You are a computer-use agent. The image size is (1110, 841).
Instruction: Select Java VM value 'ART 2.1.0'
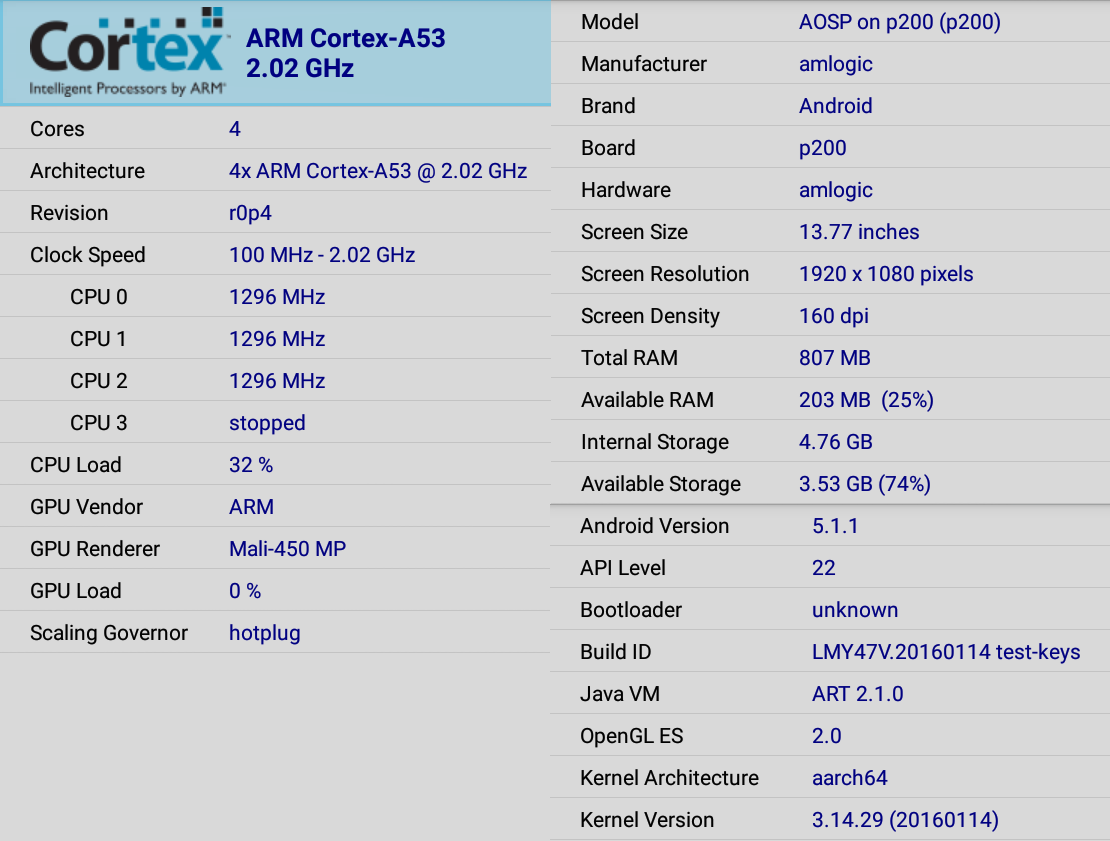[857, 694]
